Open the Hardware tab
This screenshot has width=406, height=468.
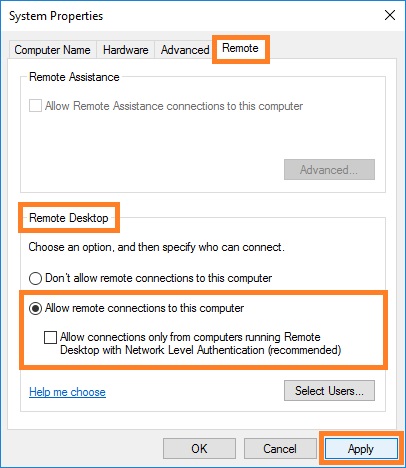point(125,50)
